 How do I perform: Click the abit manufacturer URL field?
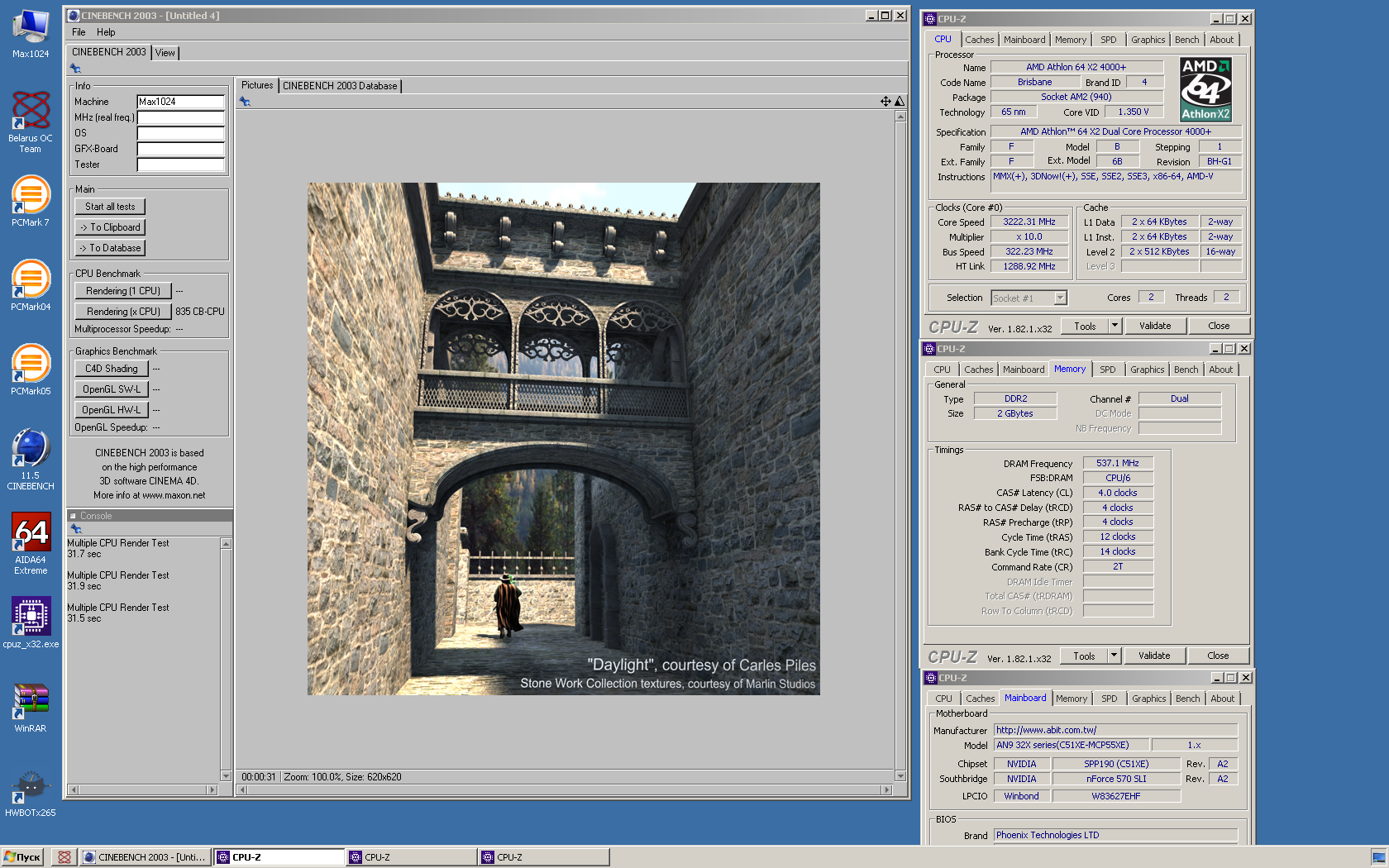click(x=1115, y=730)
